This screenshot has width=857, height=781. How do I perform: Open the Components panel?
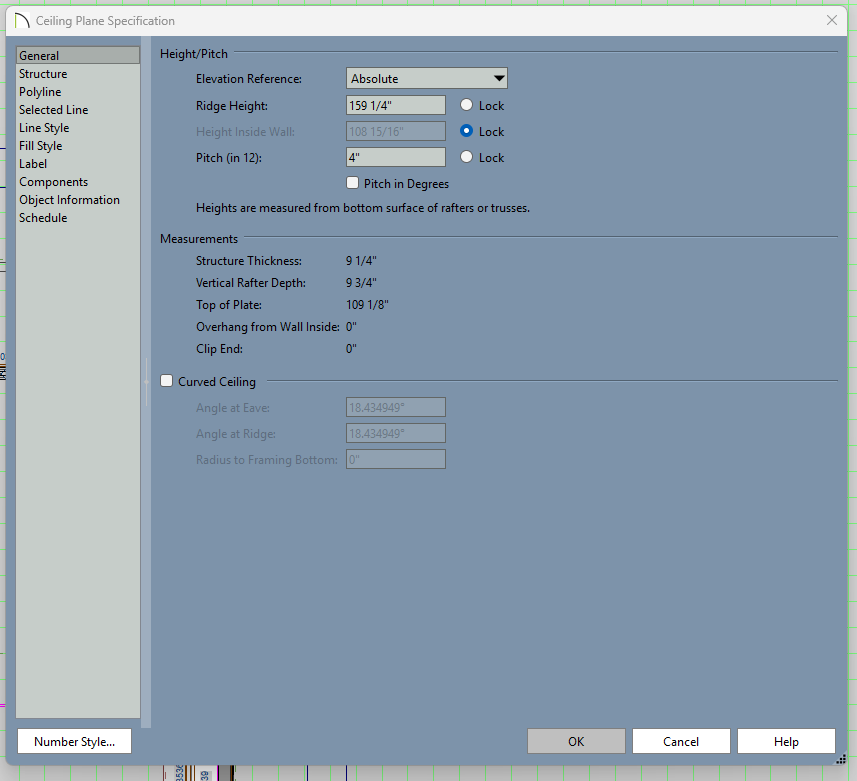pyautogui.click(x=53, y=182)
